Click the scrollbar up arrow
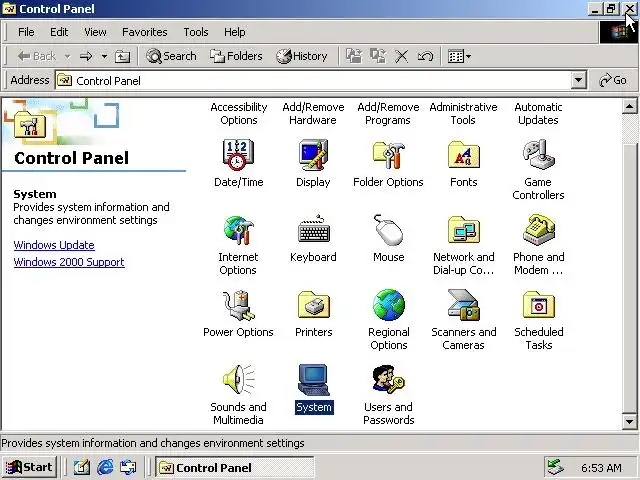The width and height of the screenshot is (640, 480). pyautogui.click(x=629, y=107)
